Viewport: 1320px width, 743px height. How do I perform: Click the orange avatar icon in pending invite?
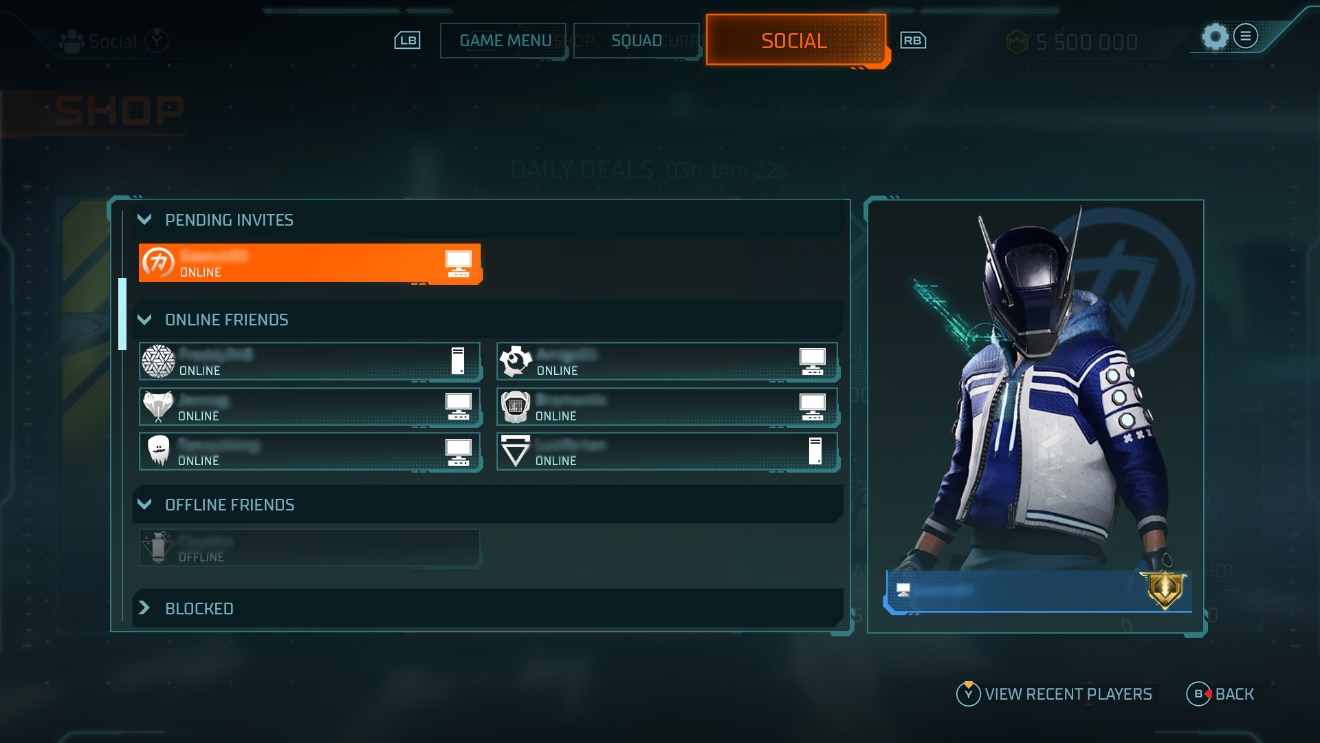point(158,263)
